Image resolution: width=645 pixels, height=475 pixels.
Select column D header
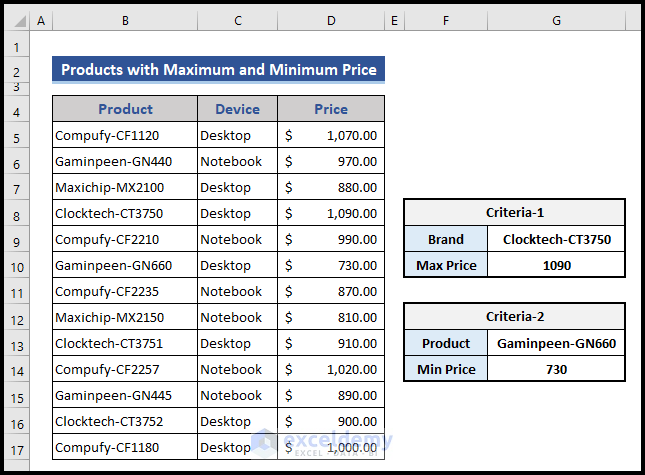coord(331,21)
